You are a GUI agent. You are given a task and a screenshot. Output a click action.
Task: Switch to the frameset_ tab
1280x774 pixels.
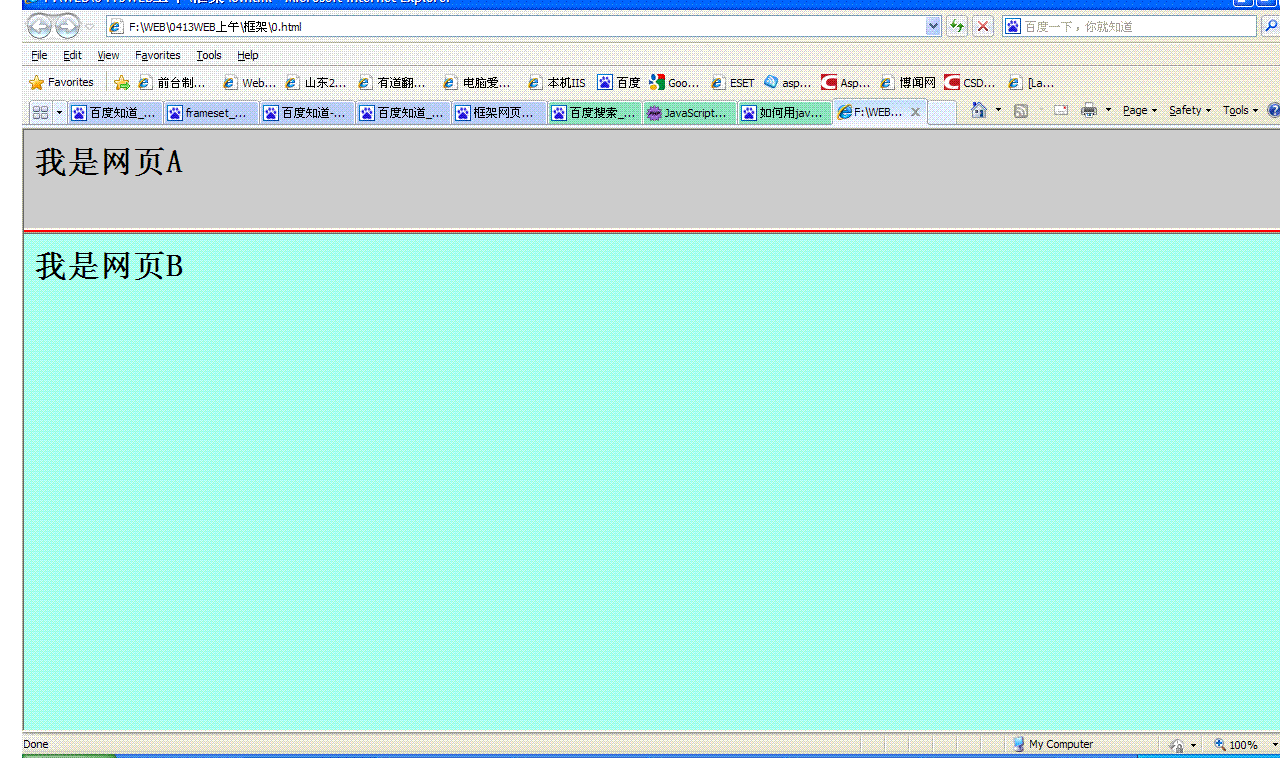[x=211, y=113]
